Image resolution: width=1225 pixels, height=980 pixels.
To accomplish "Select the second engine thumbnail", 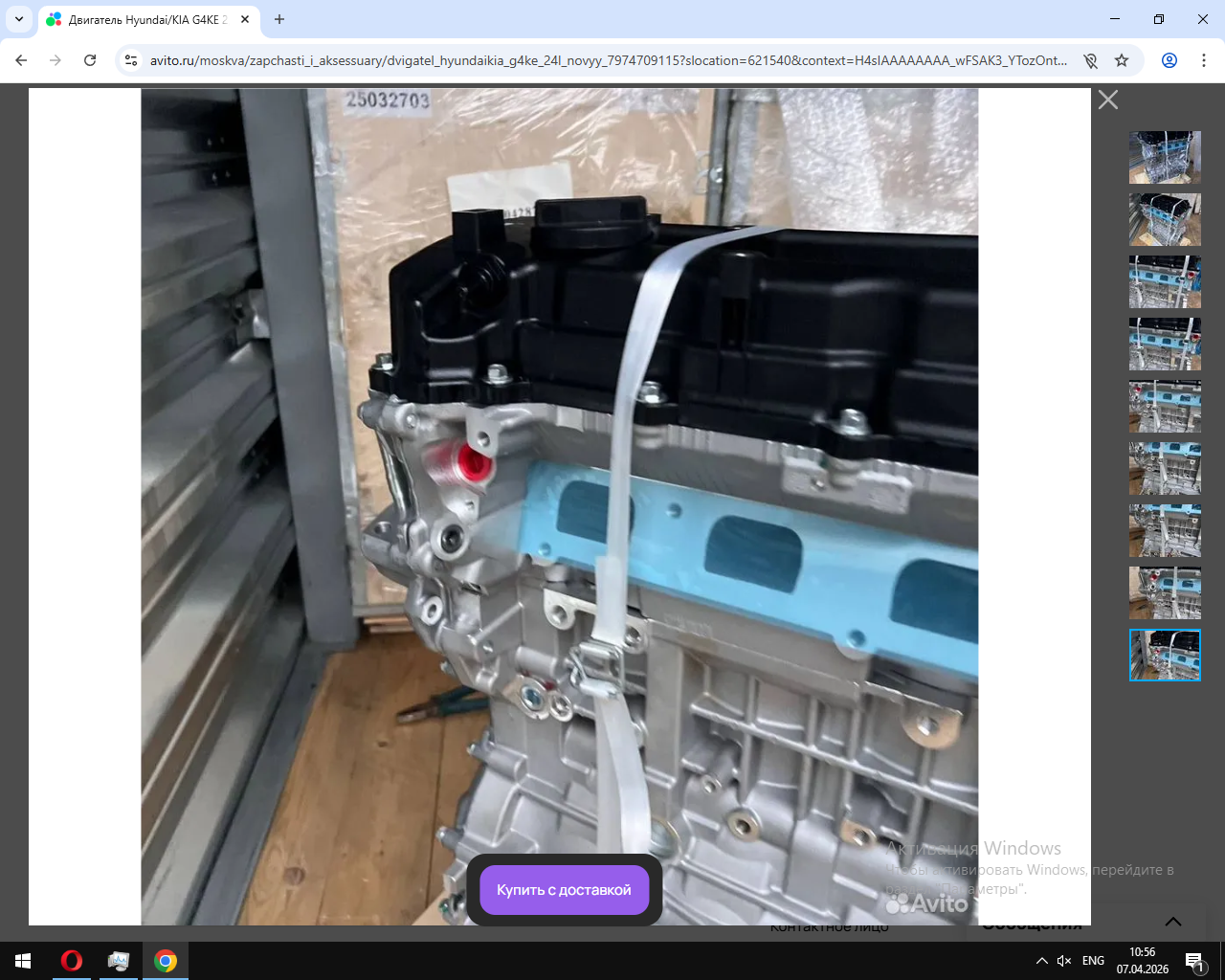I will click(1165, 219).
